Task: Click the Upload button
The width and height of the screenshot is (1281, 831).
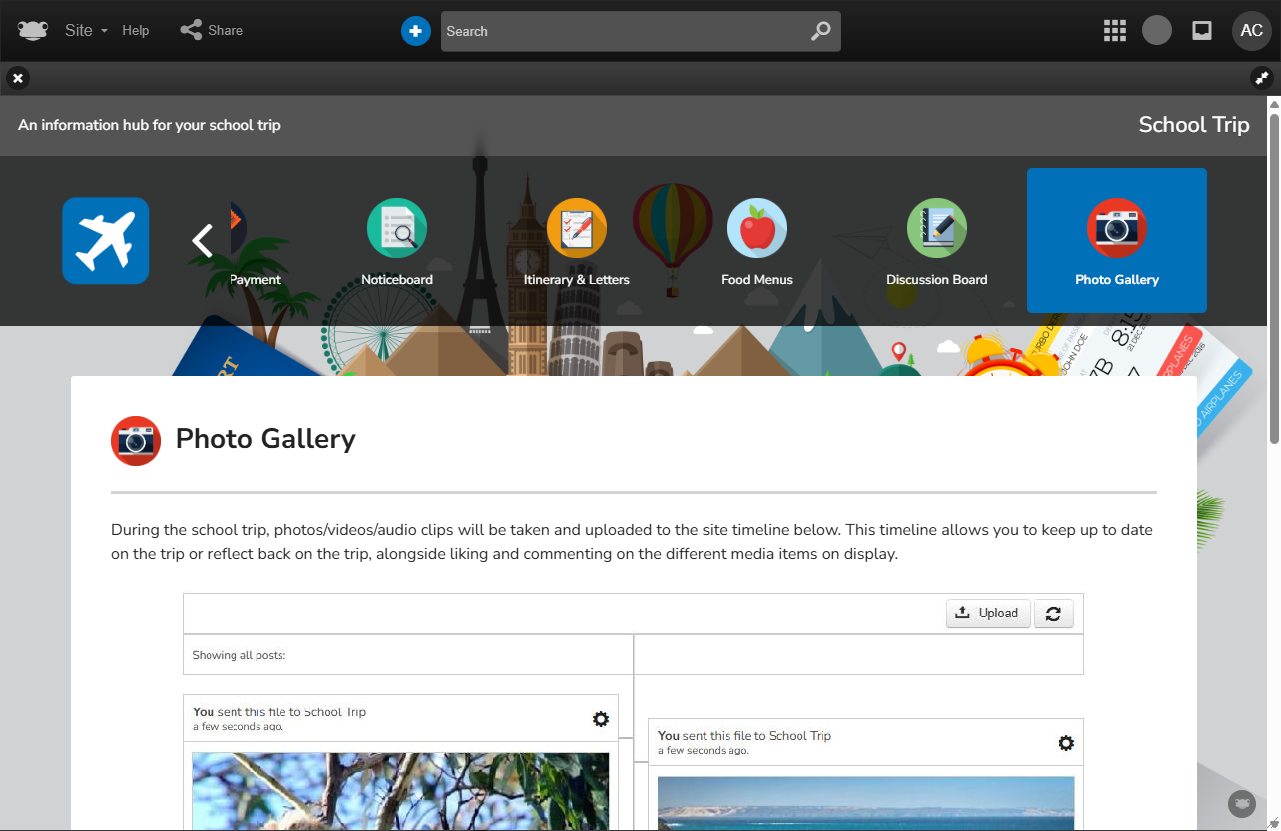Action: tap(987, 613)
